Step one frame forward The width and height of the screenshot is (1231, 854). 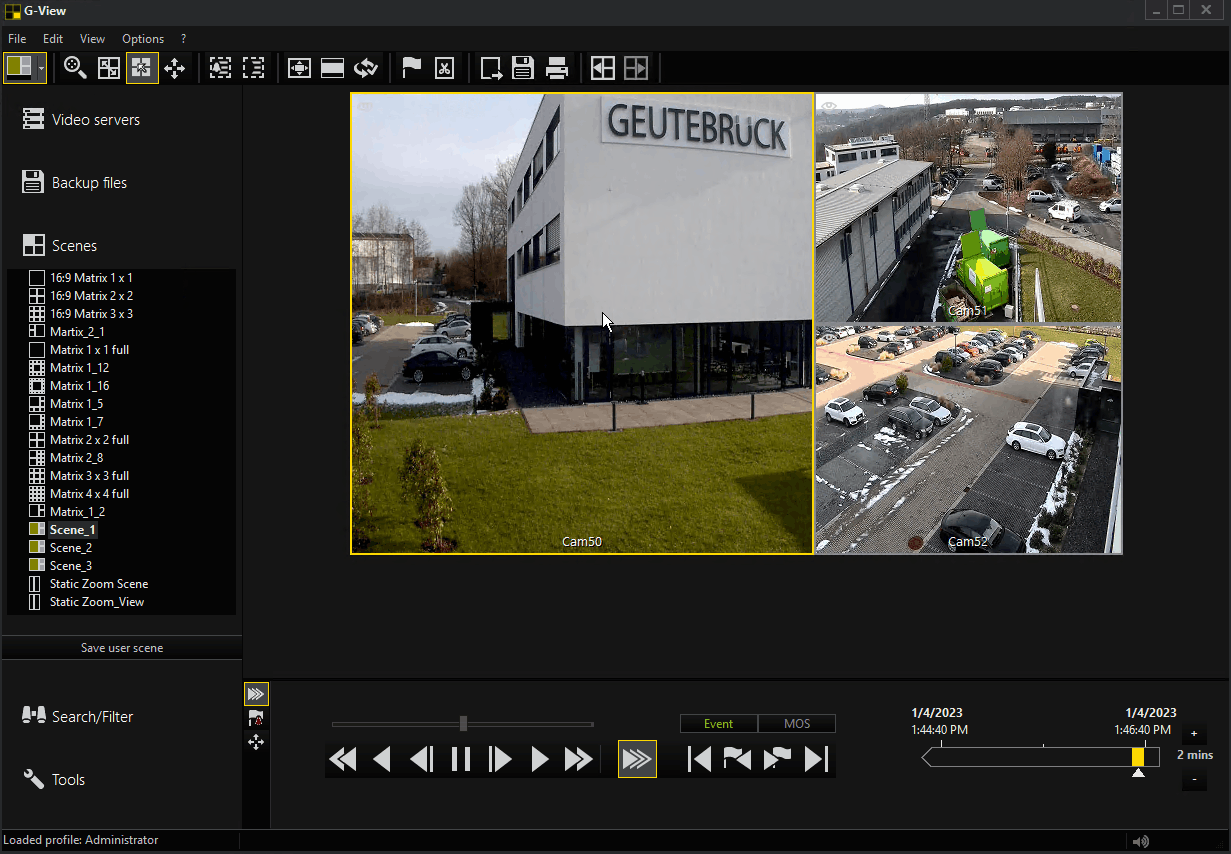(500, 760)
